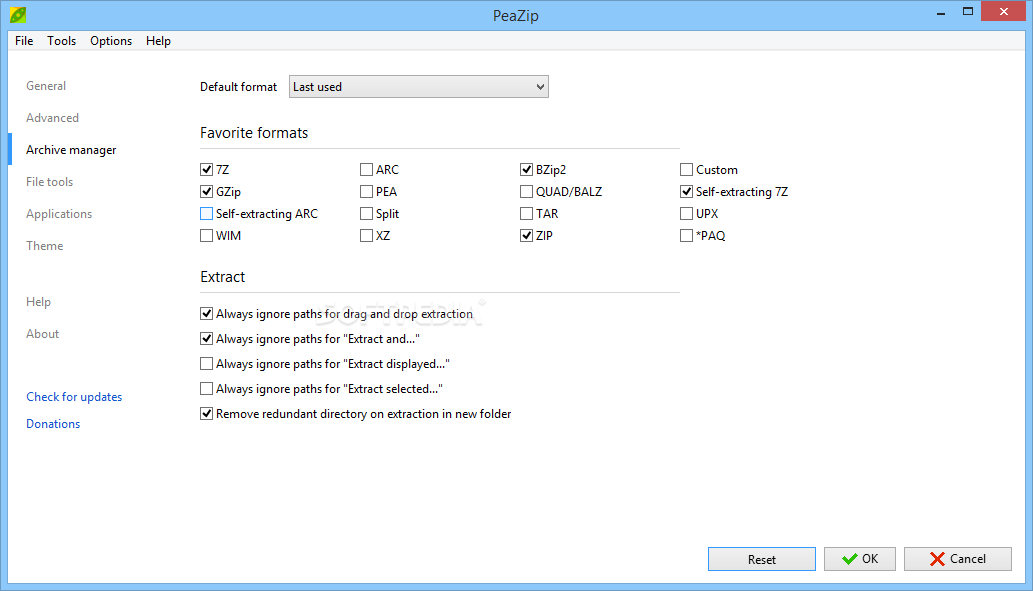Open the Donations link
The height and width of the screenshot is (591, 1033).
pyautogui.click(x=53, y=424)
